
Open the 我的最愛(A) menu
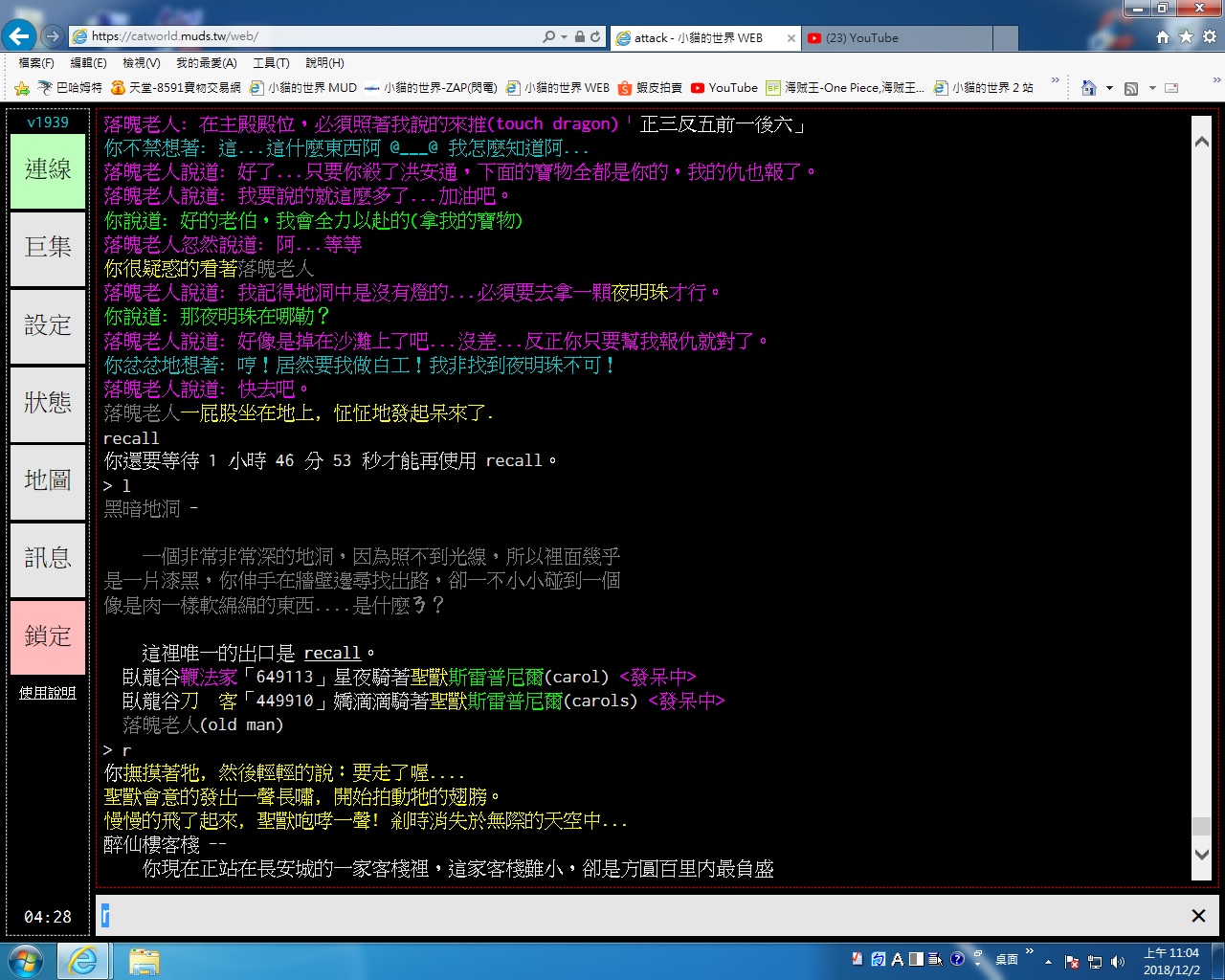pyautogui.click(x=206, y=62)
